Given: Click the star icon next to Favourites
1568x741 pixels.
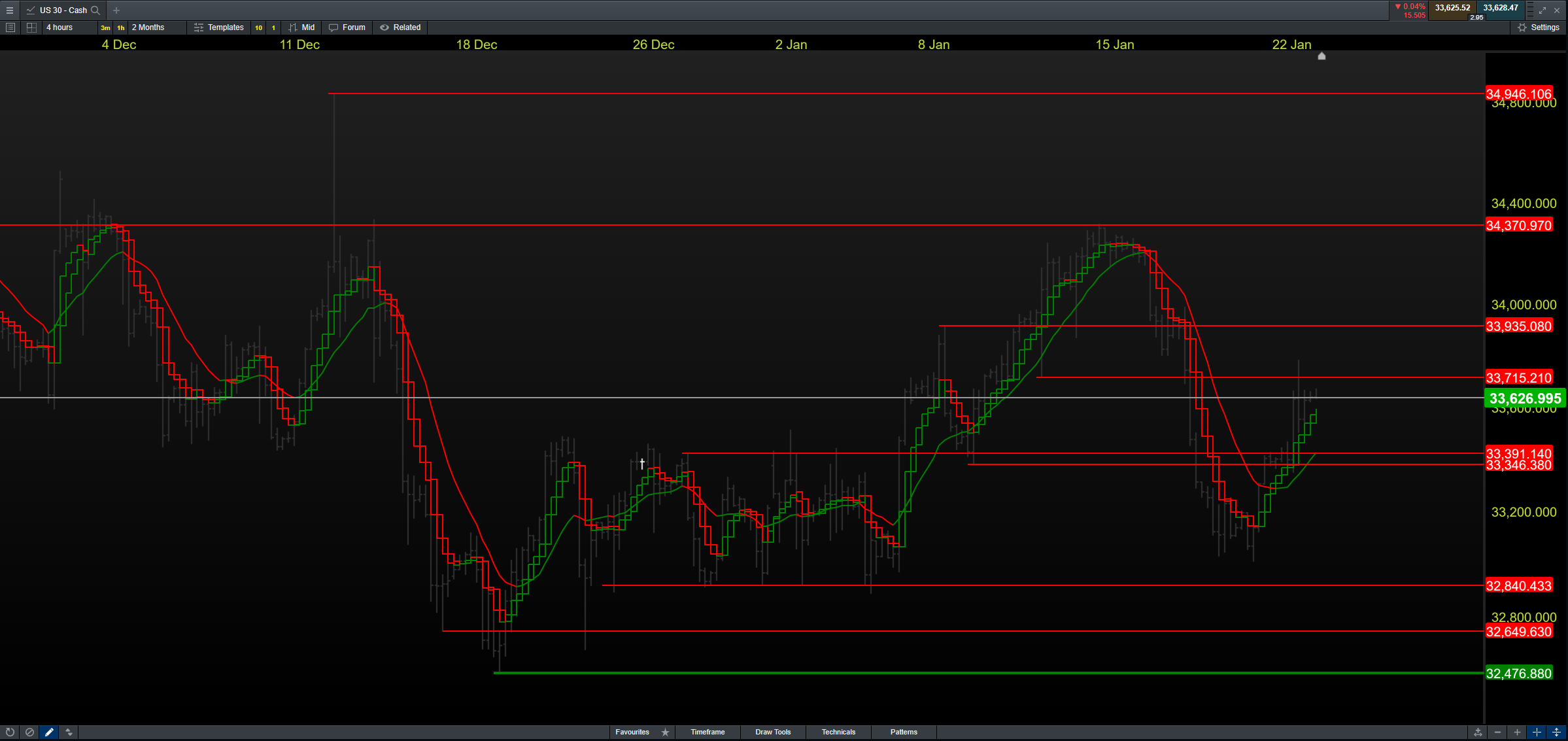Looking at the screenshot, I should pos(665,732).
